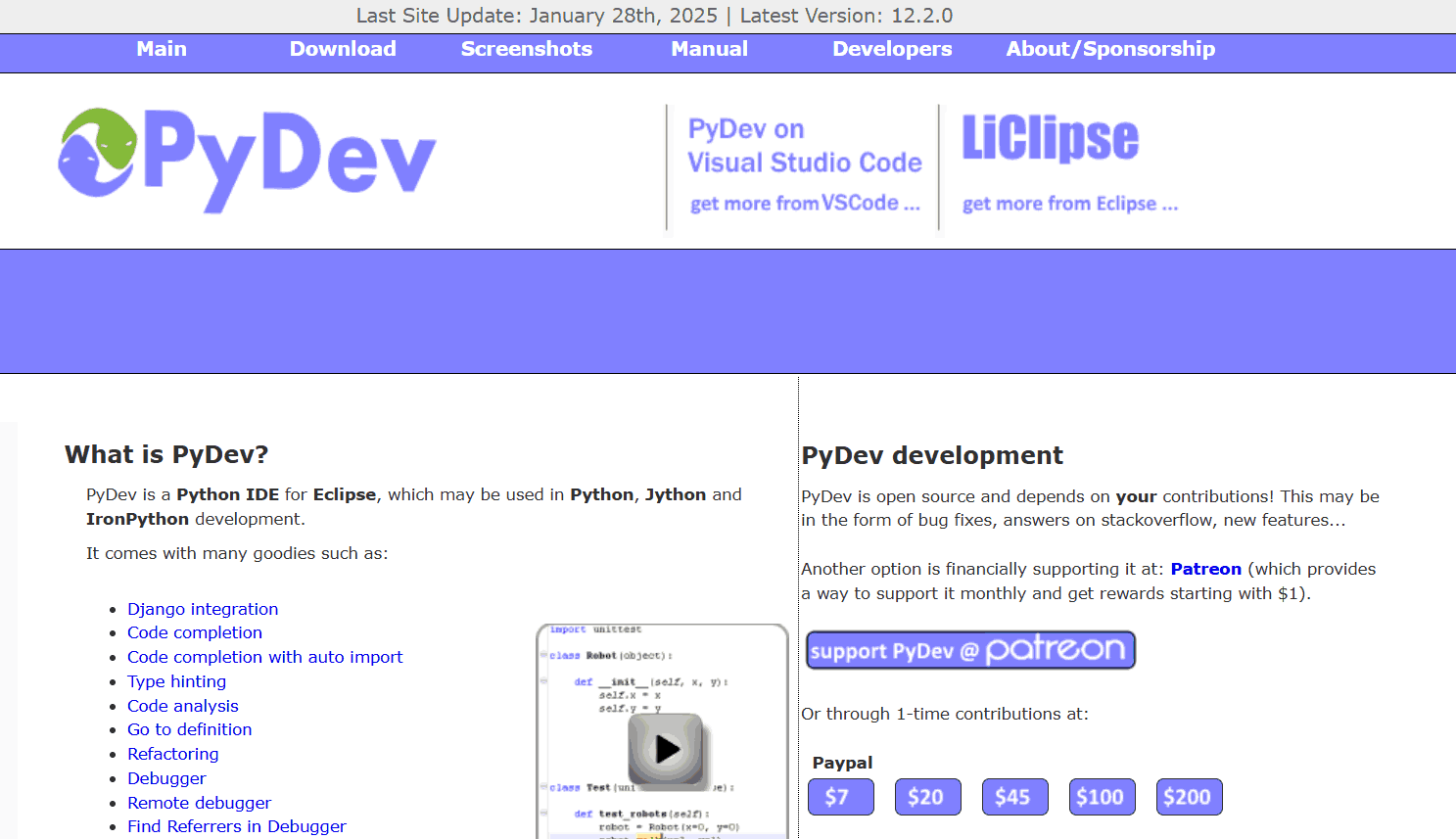Open the Manual page

tap(708, 48)
